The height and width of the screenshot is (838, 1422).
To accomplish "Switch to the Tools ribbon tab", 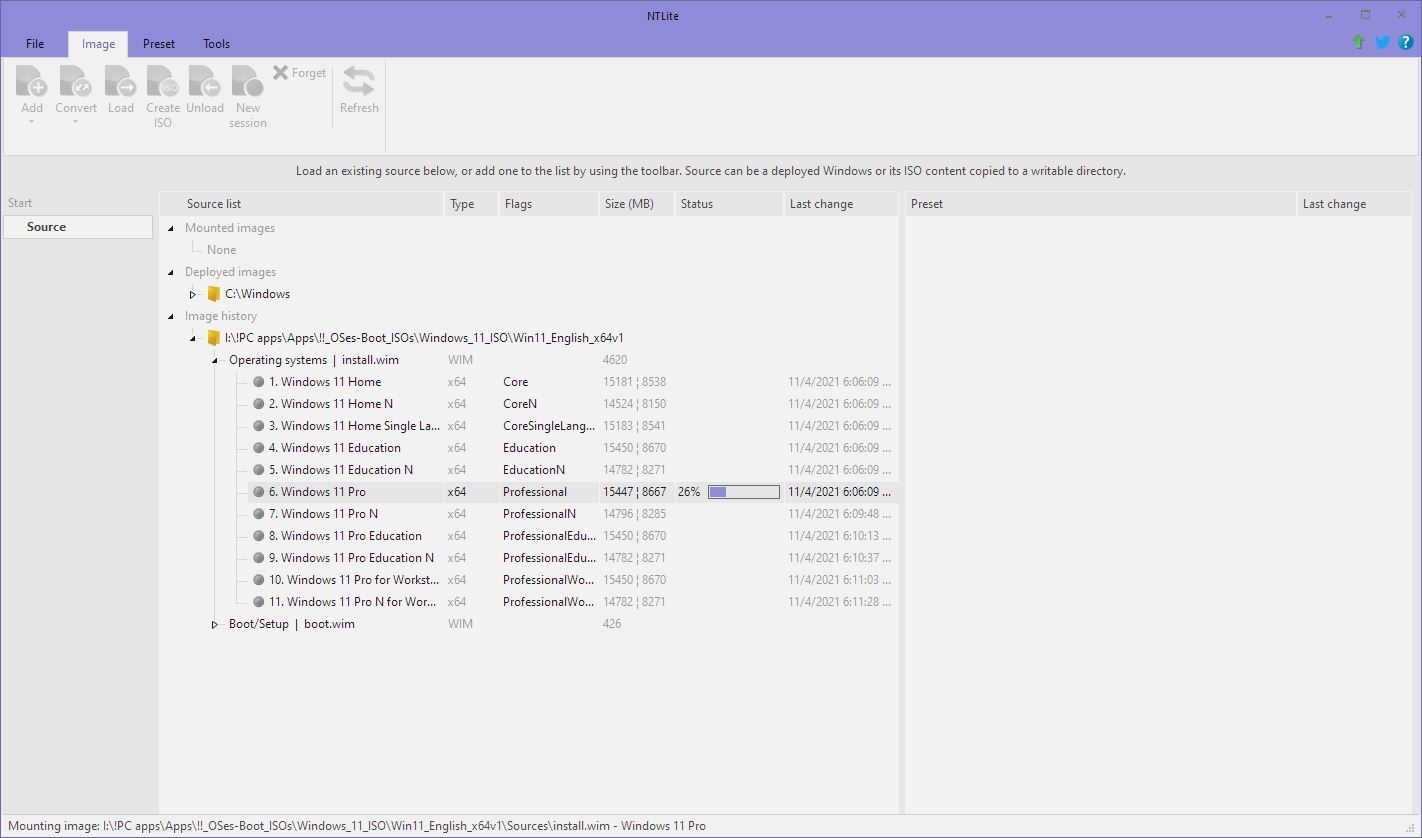I will 216,44.
